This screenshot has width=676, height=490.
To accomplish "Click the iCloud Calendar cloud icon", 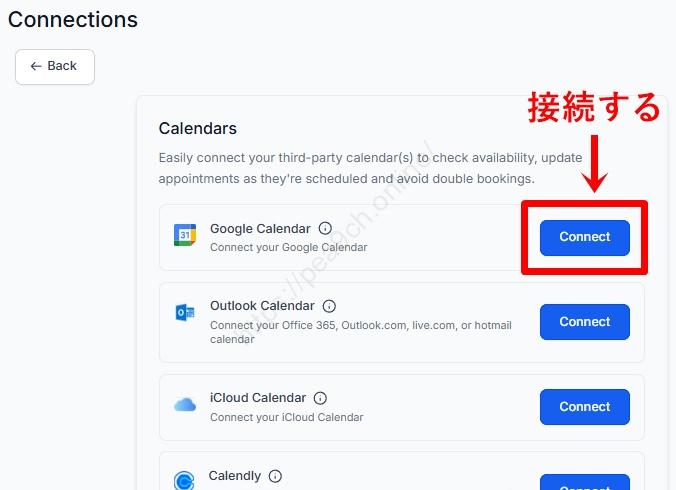I will pos(185,405).
